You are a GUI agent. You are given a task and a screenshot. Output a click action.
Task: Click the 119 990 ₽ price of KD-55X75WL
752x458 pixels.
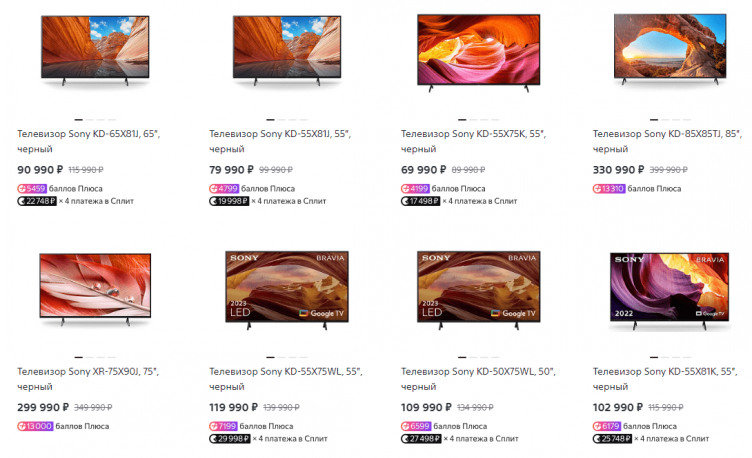(234, 407)
